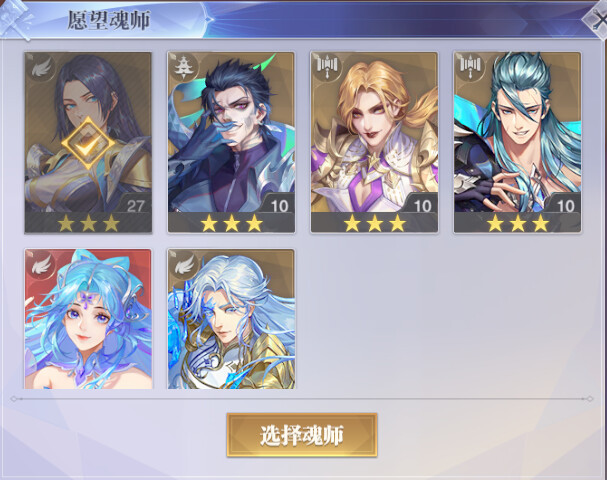Select the blonde character in gold armor

point(374,142)
